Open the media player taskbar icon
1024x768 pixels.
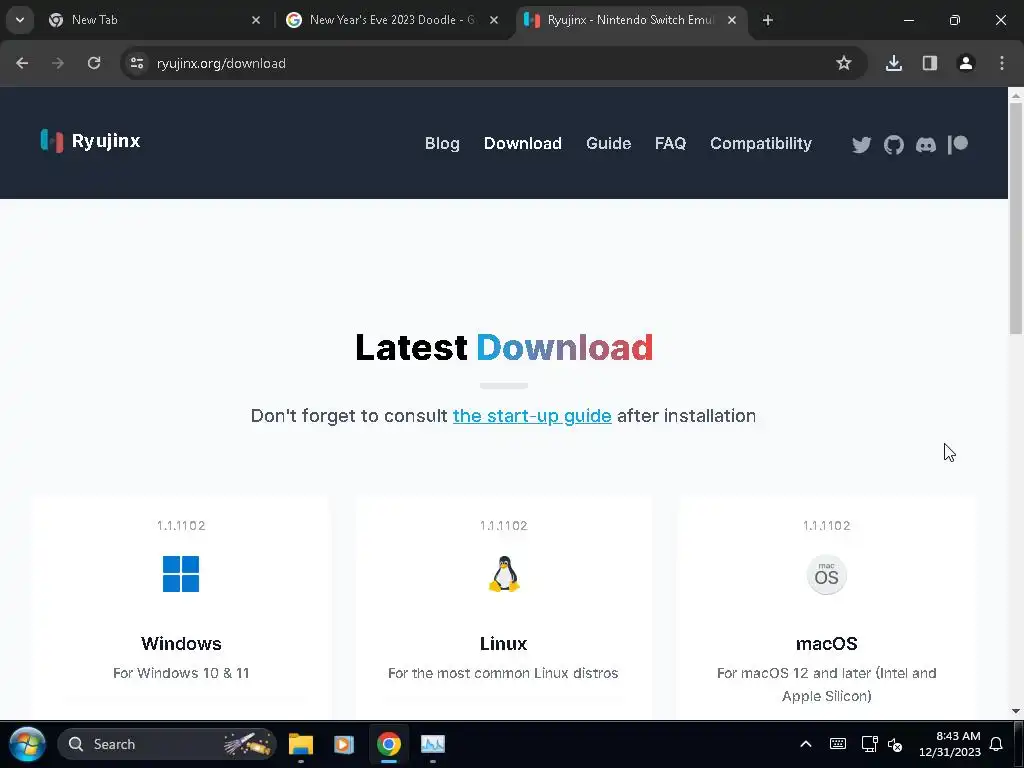(344, 744)
